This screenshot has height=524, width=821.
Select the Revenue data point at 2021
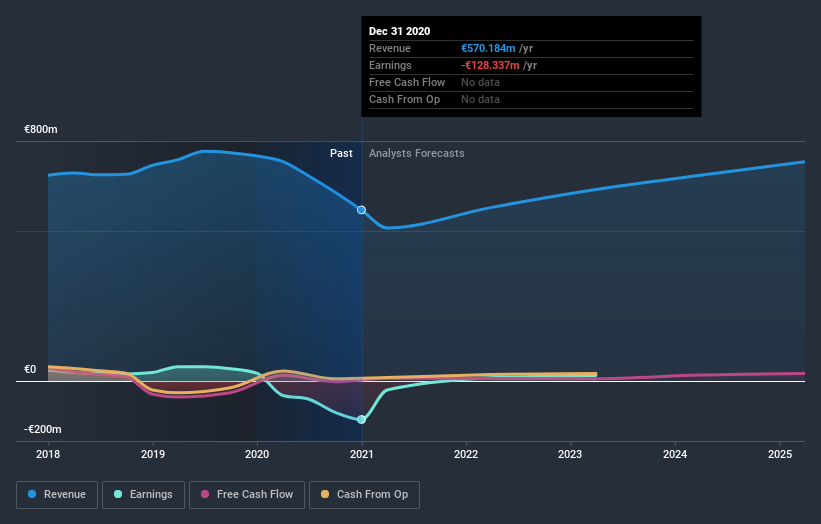361,210
